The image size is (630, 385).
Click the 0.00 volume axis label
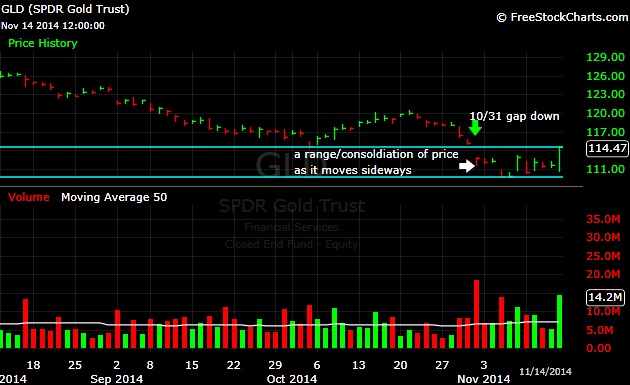coord(599,348)
